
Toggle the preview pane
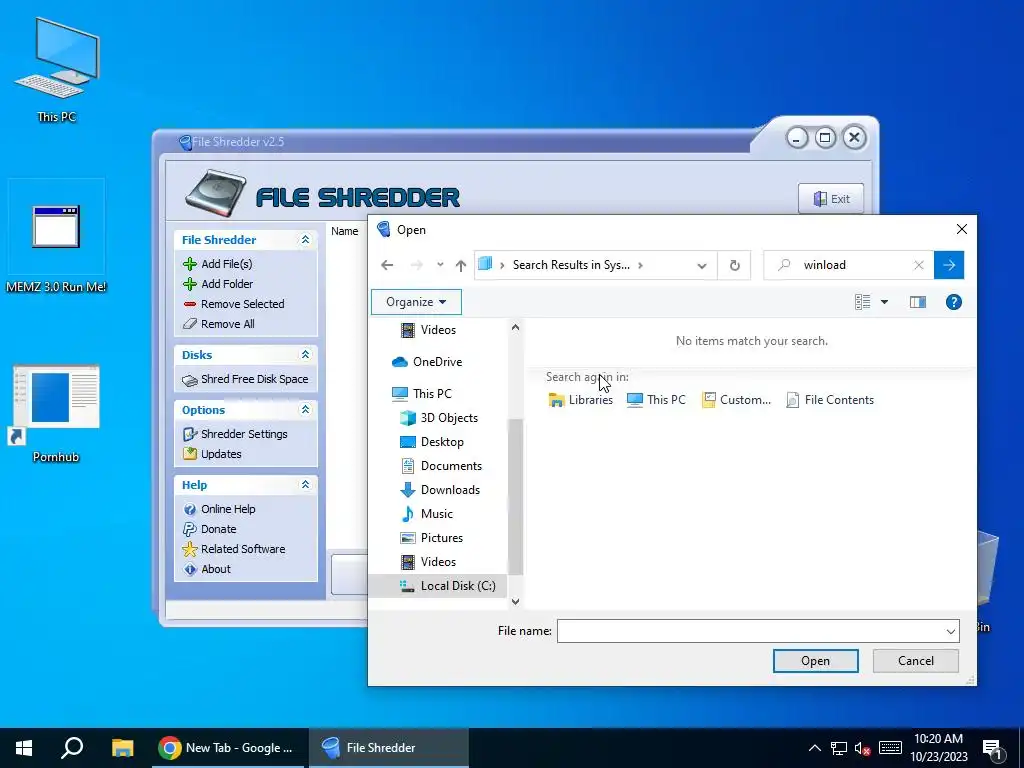pos(918,302)
